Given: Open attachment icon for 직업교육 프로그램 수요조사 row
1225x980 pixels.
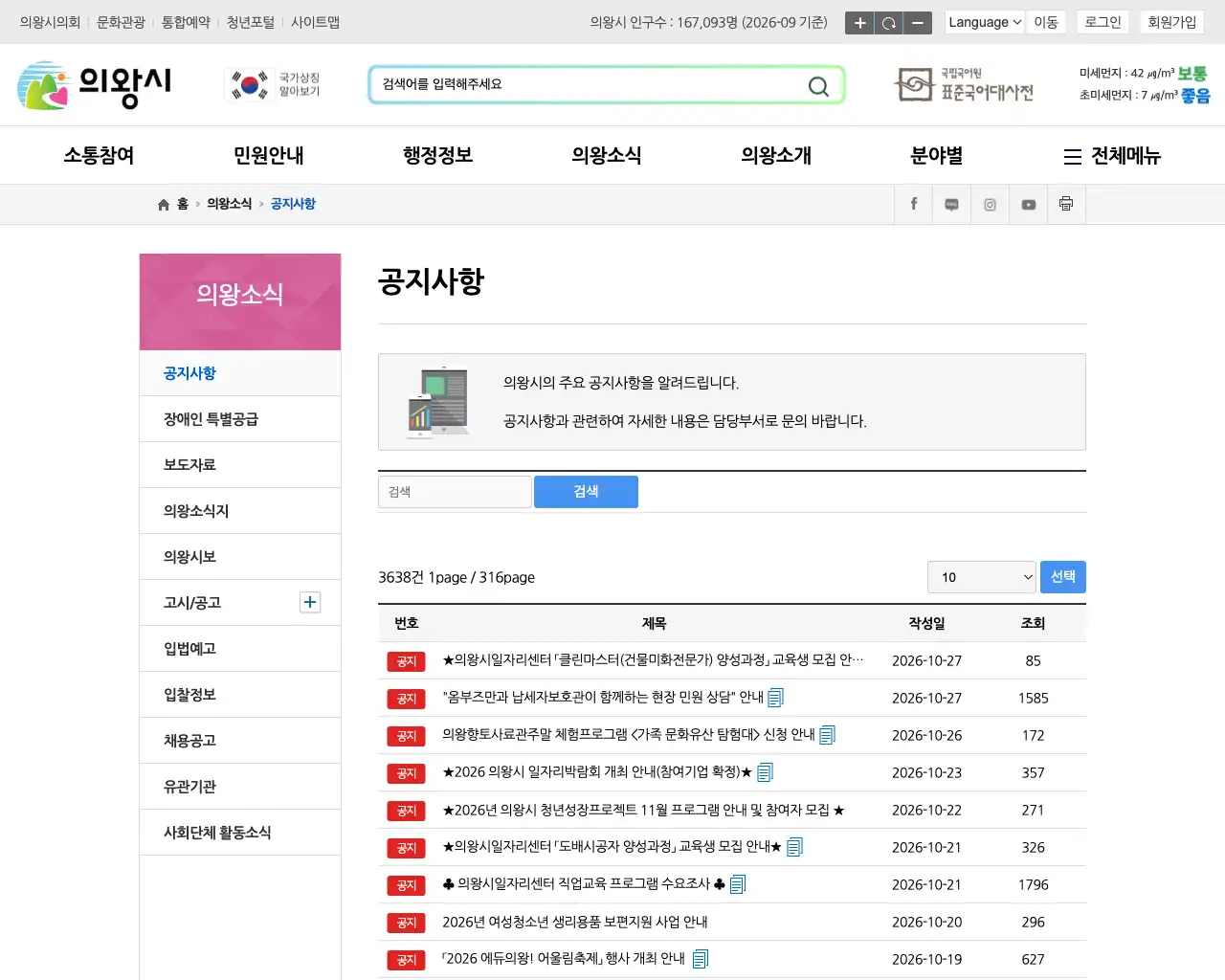Looking at the screenshot, I should click(x=737, y=884).
